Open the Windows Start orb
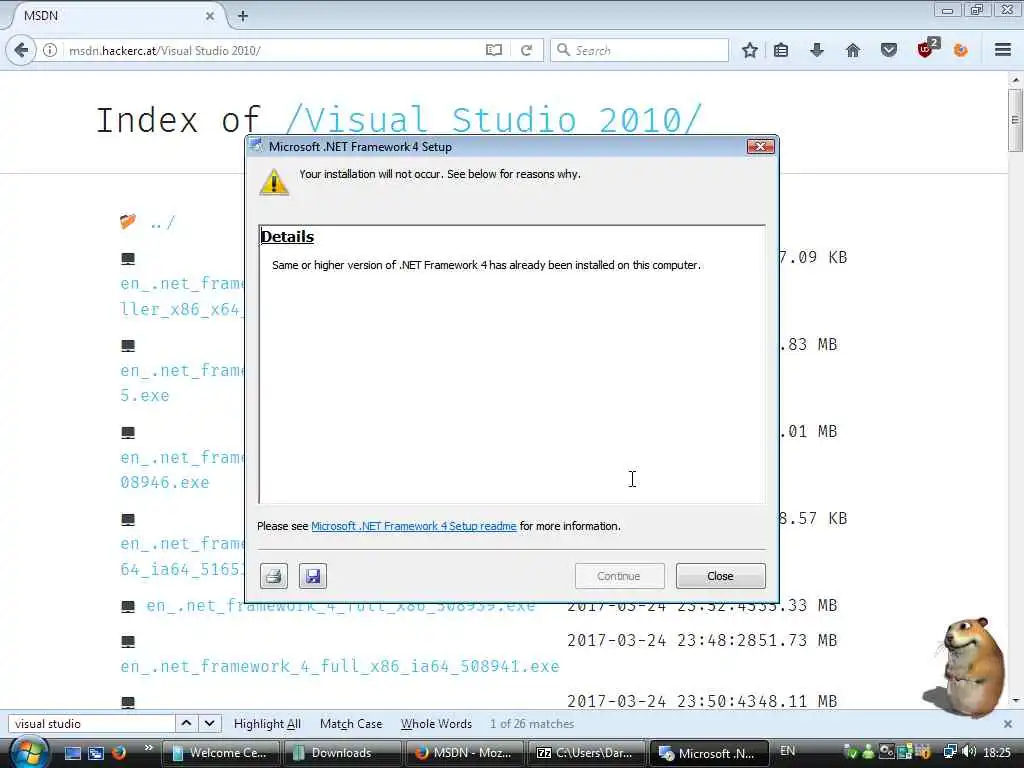Viewport: 1024px width, 768px height. (27, 752)
